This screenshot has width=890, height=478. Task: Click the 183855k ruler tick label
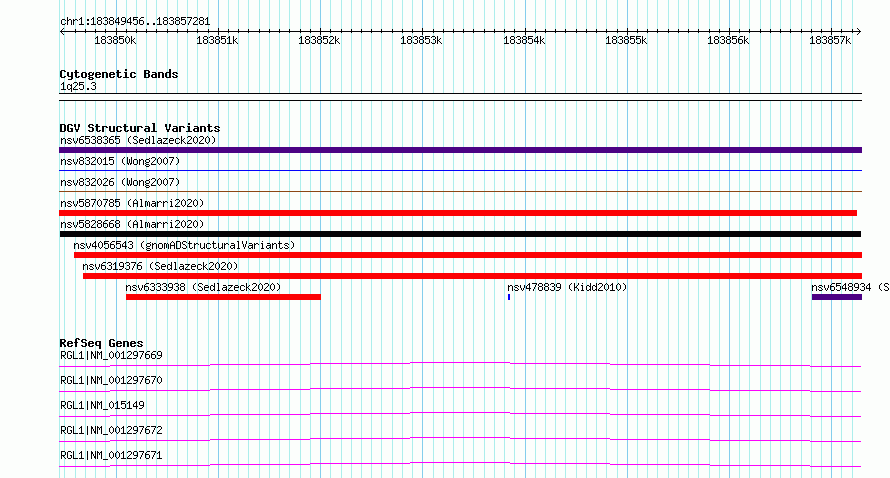coord(626,41)
